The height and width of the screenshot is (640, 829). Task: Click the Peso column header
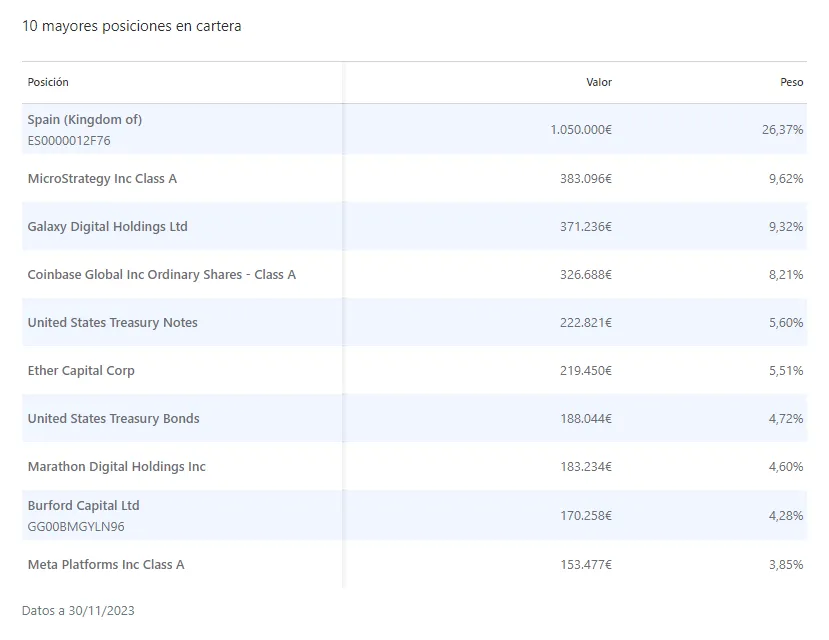pyautogui.click(x=791, y=82)
